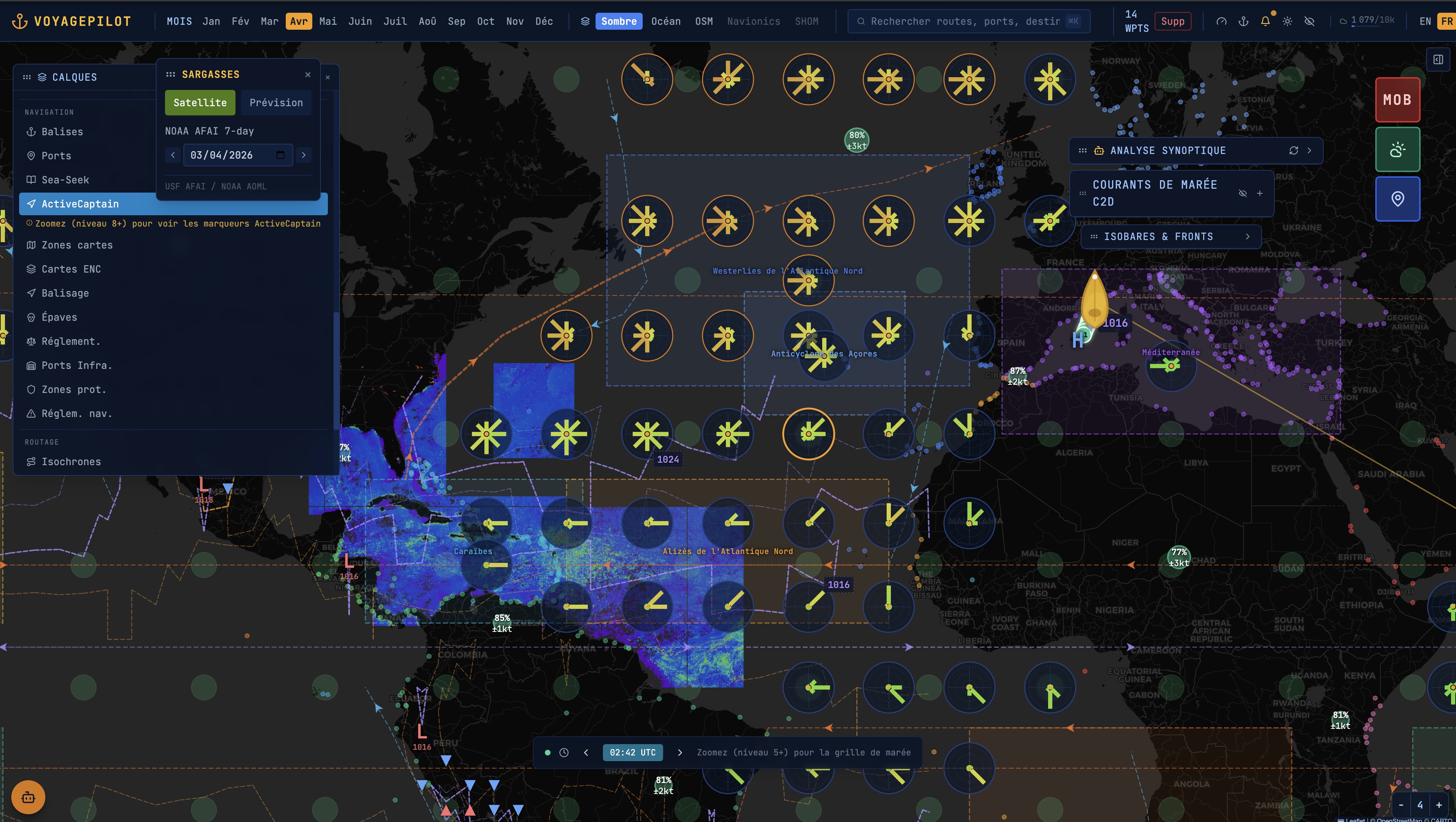Screen dimensions: 1456x822
Task: Click the MOB emergency button
Action: coord(1397,99)
